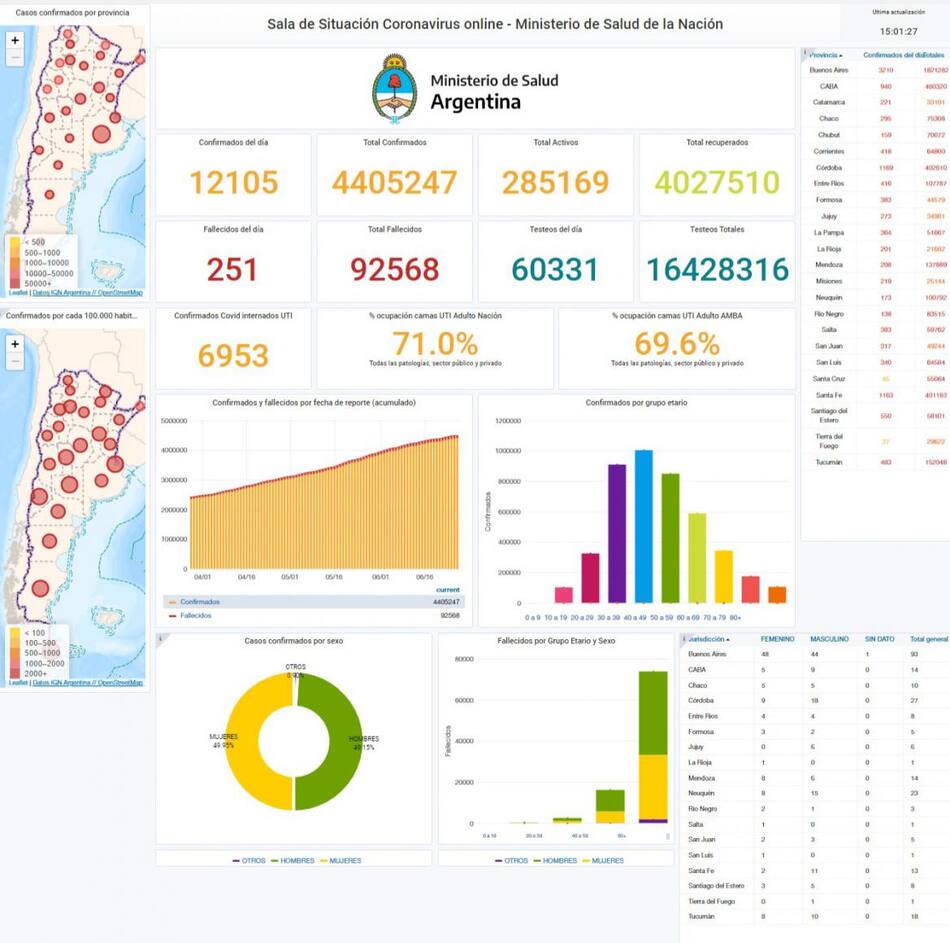Sort table by Provincia column header

[826, 55]
